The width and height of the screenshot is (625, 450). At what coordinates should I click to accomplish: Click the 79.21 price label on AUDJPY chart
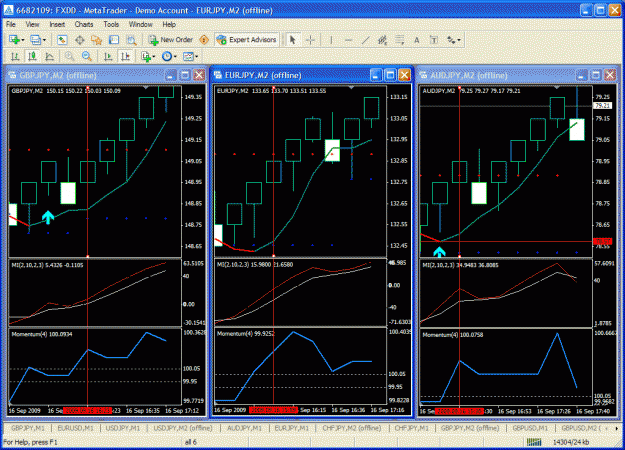click(602, 106)
